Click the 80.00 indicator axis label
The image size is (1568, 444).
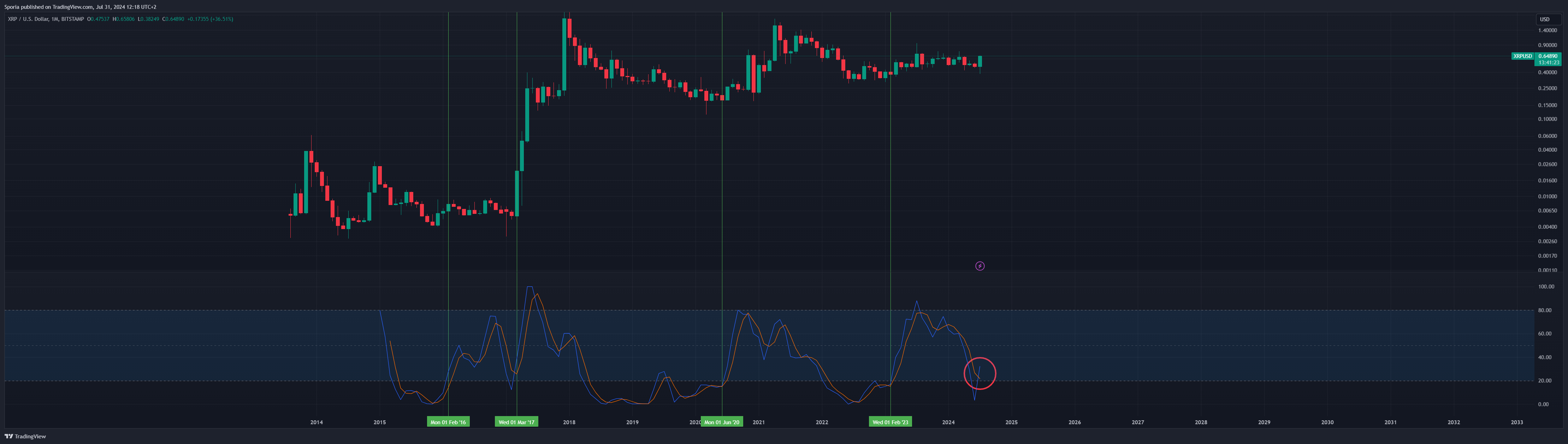pyautogui.click(x=1544, y=311)
